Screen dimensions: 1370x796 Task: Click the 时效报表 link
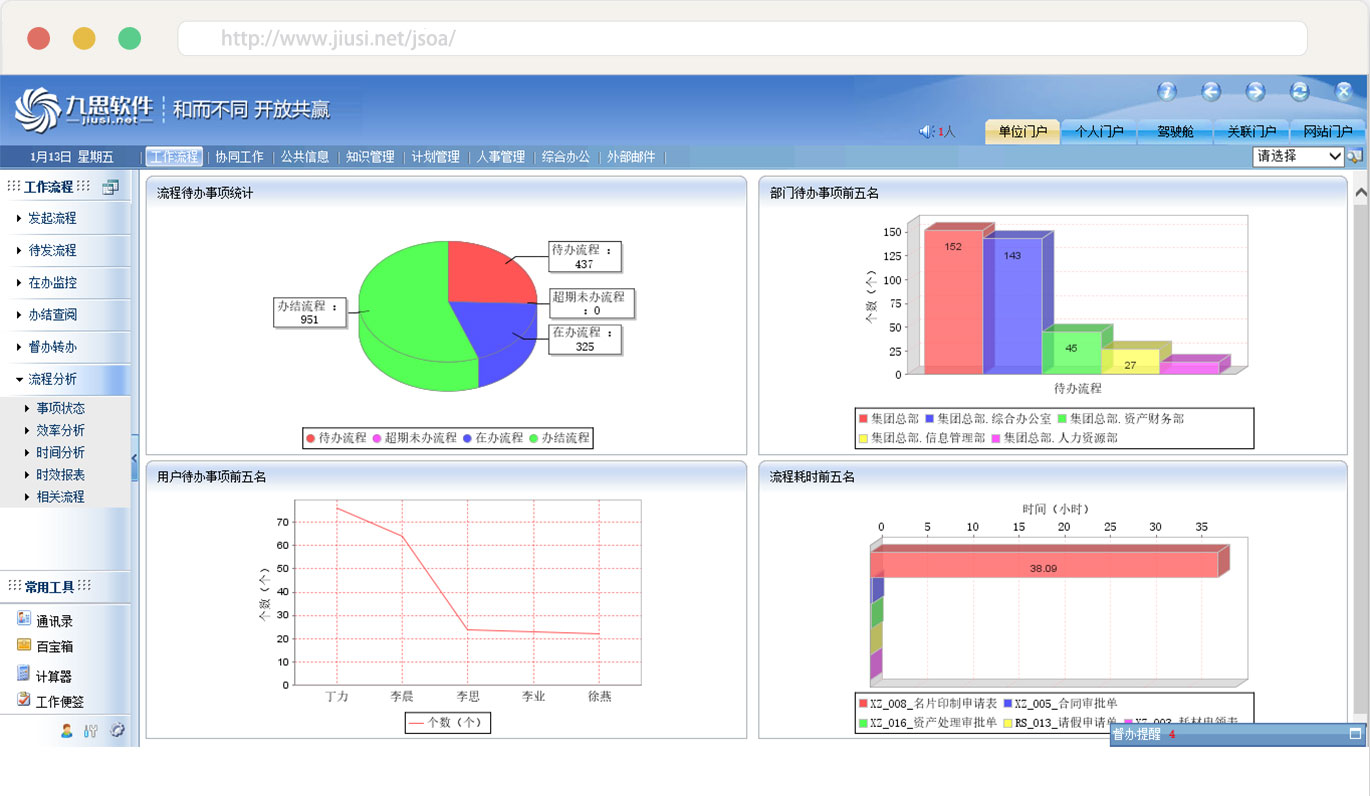pyautogui.click(x=60, y=475)
